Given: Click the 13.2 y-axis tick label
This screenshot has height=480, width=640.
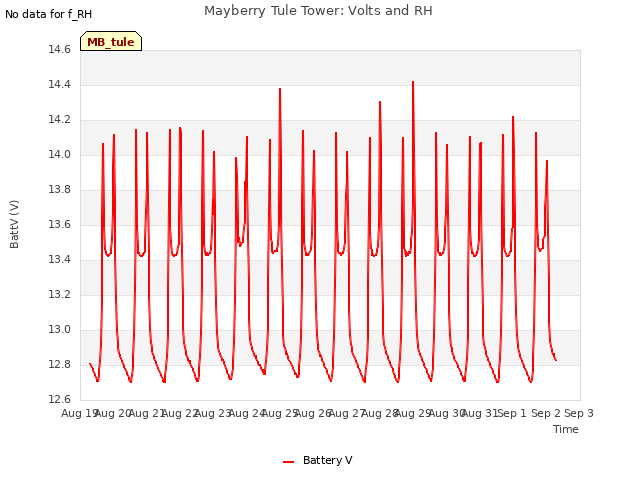Looking at the screenshot, I should 59,294.
